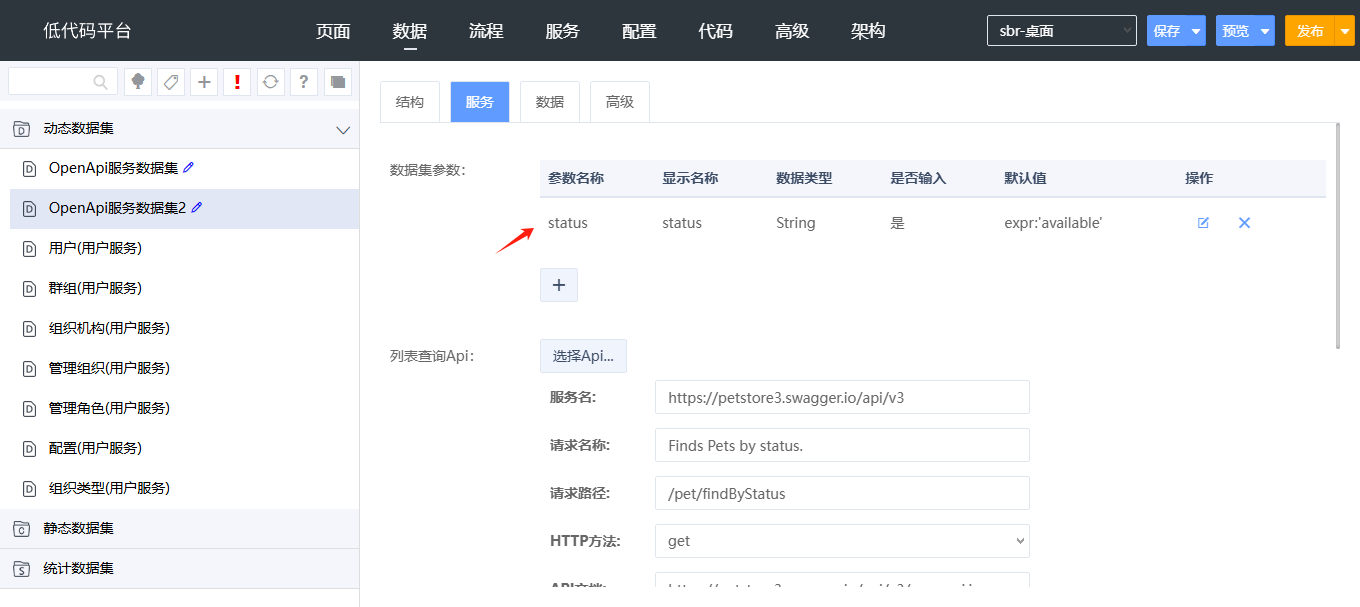The height and width of the screenshot is (607, 1360).
Task: Click the 参数名称 column header
Action: click(x=576, y=178)
